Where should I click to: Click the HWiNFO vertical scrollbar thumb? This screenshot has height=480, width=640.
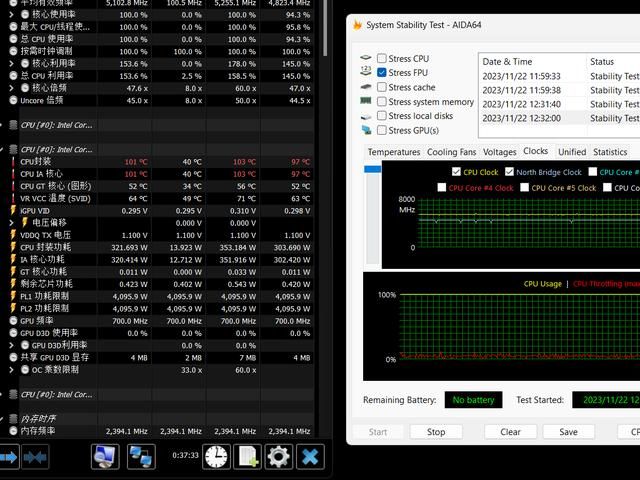(325, 28)
